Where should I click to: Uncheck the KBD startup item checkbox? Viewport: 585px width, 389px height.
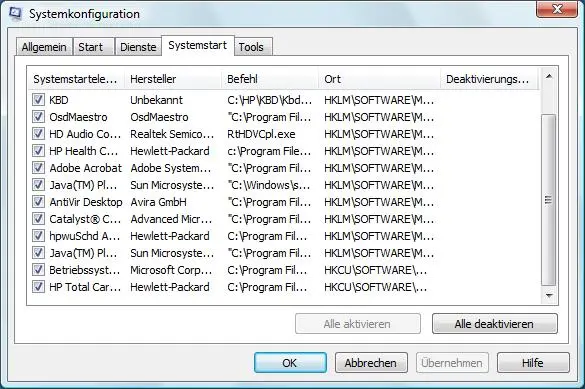click(38, 100)
